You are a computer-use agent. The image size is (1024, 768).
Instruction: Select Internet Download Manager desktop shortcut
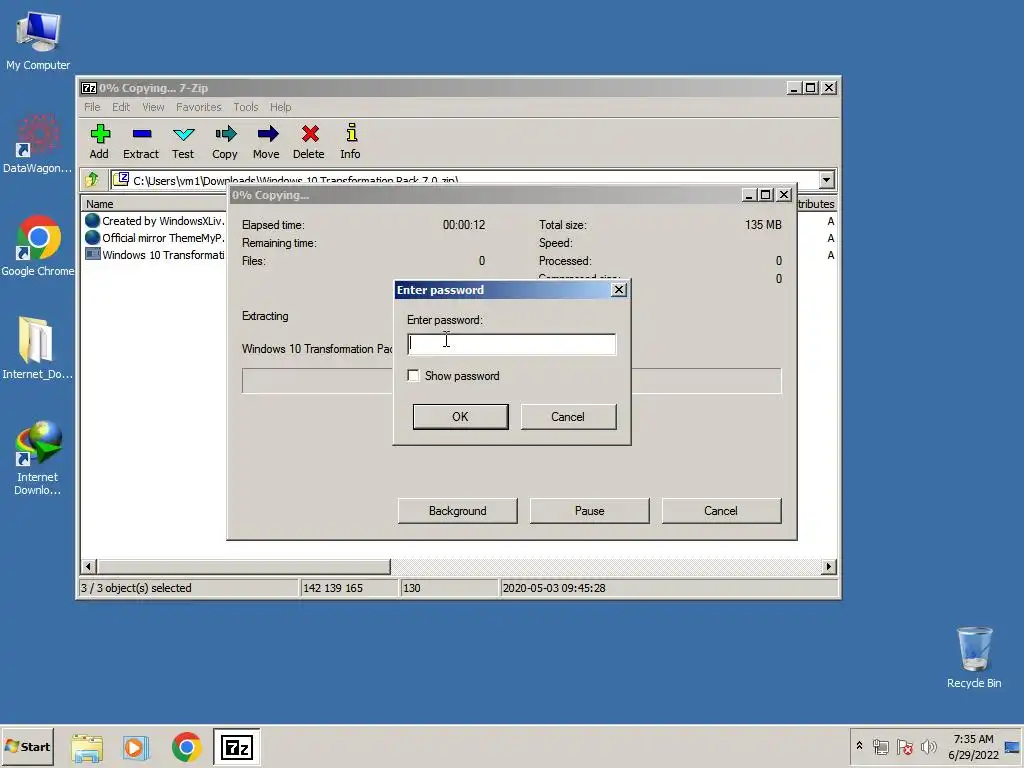coord(37,457)
